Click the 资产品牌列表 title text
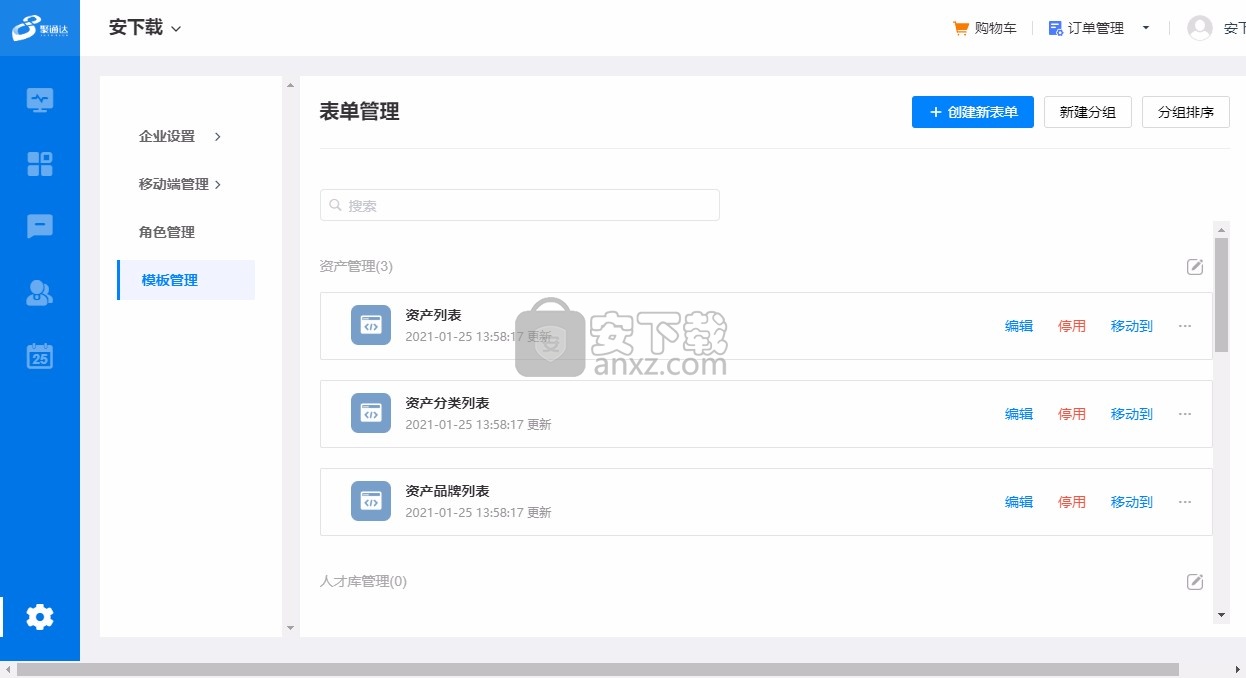Screen dimensions: 1246x678 pyautogui.click(x=447, y=491)
